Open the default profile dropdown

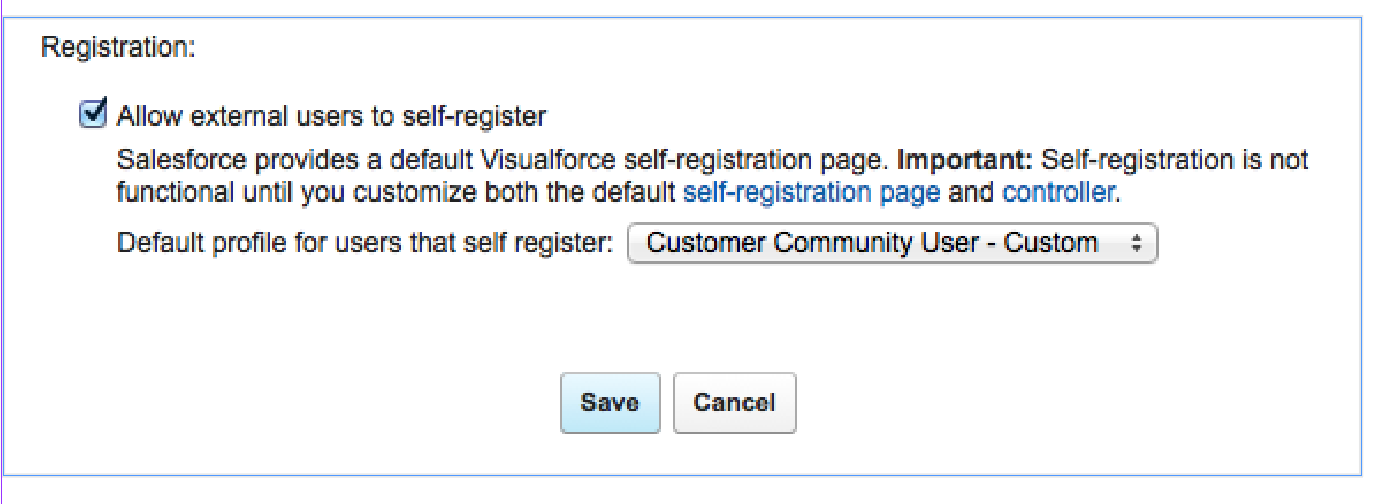[891, 242]
